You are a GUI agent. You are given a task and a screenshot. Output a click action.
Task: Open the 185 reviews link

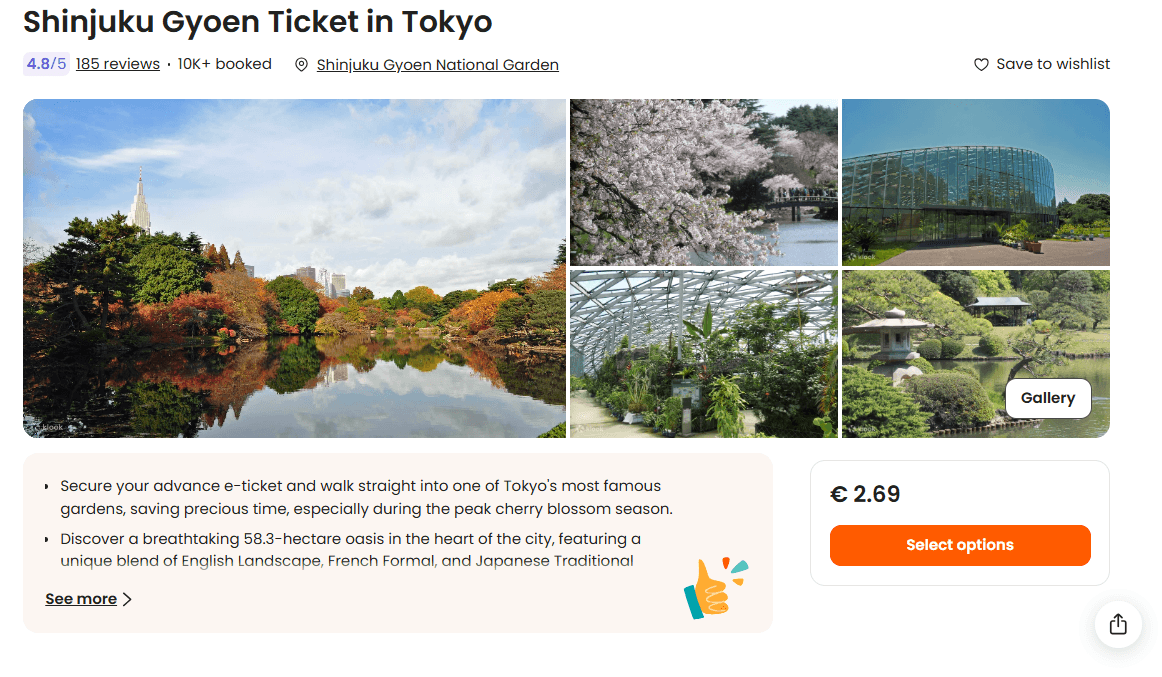point(118,64)
